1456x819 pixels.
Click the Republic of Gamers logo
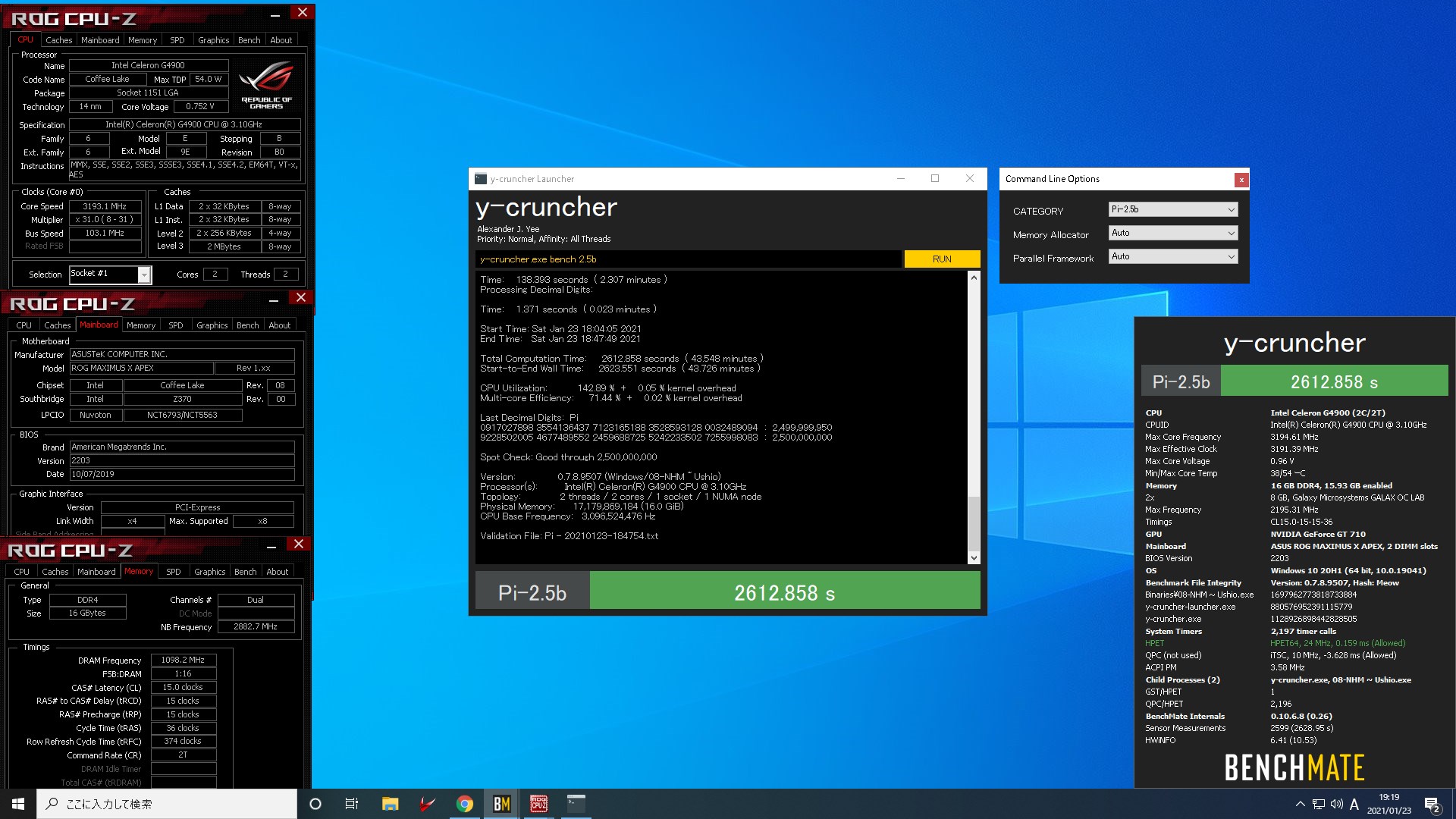point(266,85)
